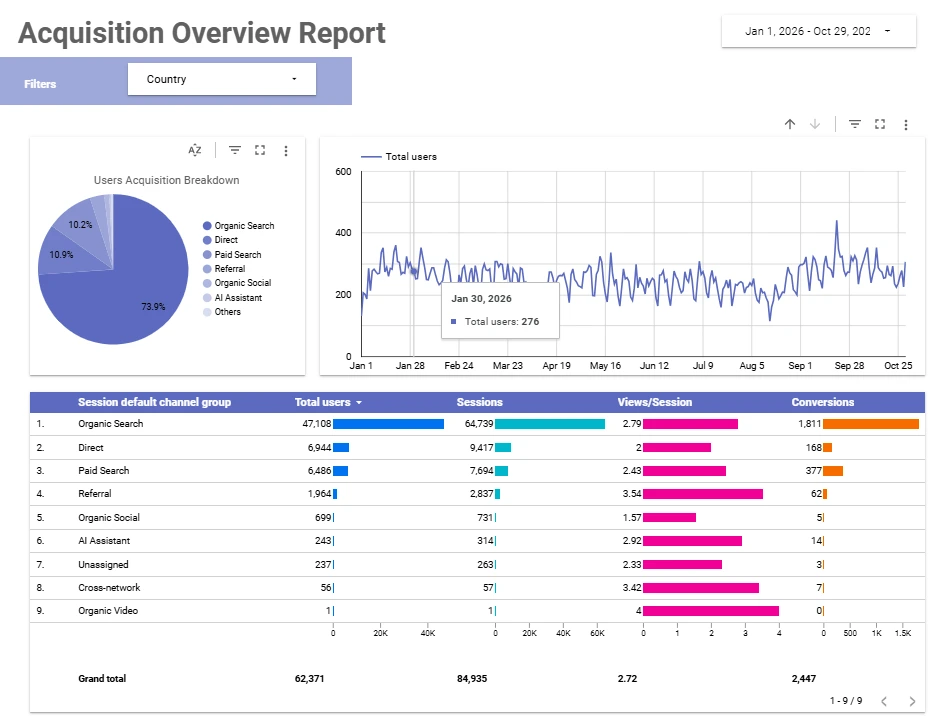Select the Organic Social table row label
The height and width of the screenshot is (716, 942).
pyautogui.click(x=109, y=517)
